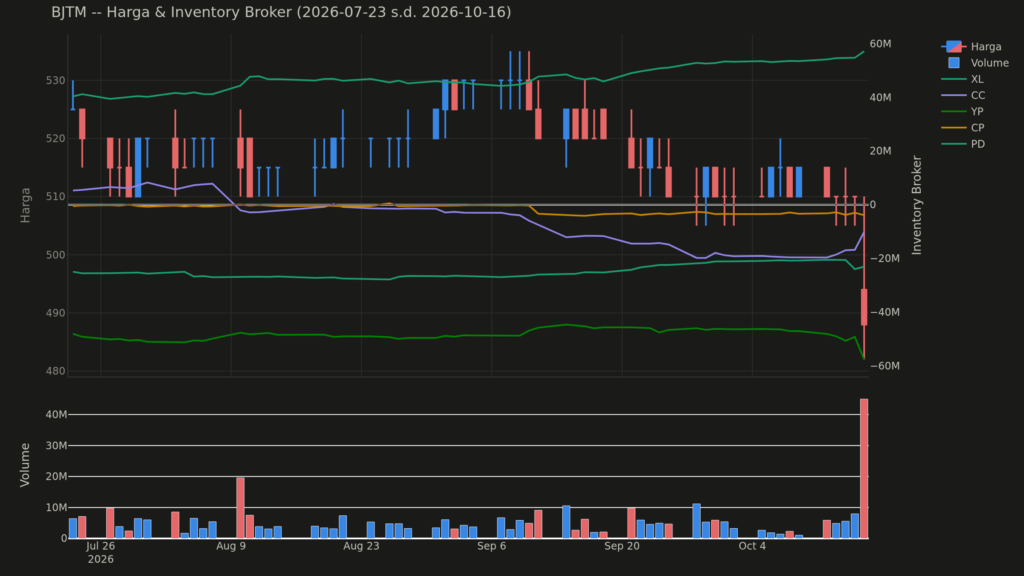
Task: Click the chart title BJTM Harga & Inventory Broker
Action: [281, 12]
